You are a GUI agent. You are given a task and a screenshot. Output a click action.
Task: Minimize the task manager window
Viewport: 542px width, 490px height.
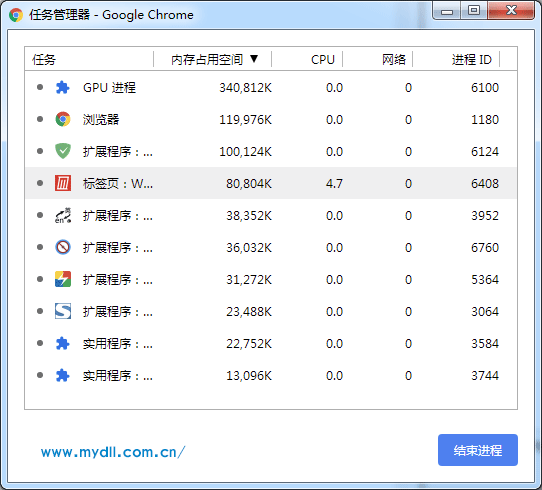point(447,11)
